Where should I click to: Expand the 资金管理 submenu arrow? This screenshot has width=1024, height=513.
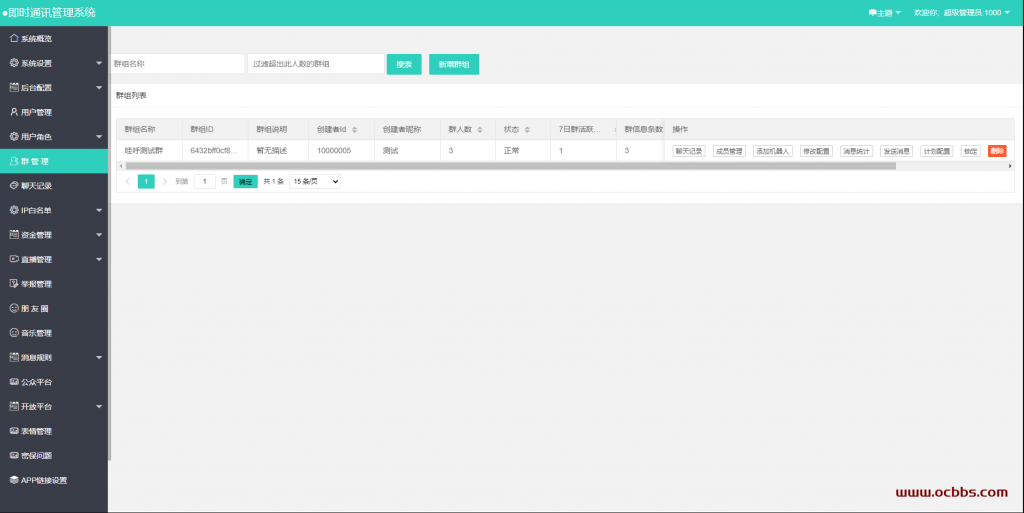pos(99,235)
